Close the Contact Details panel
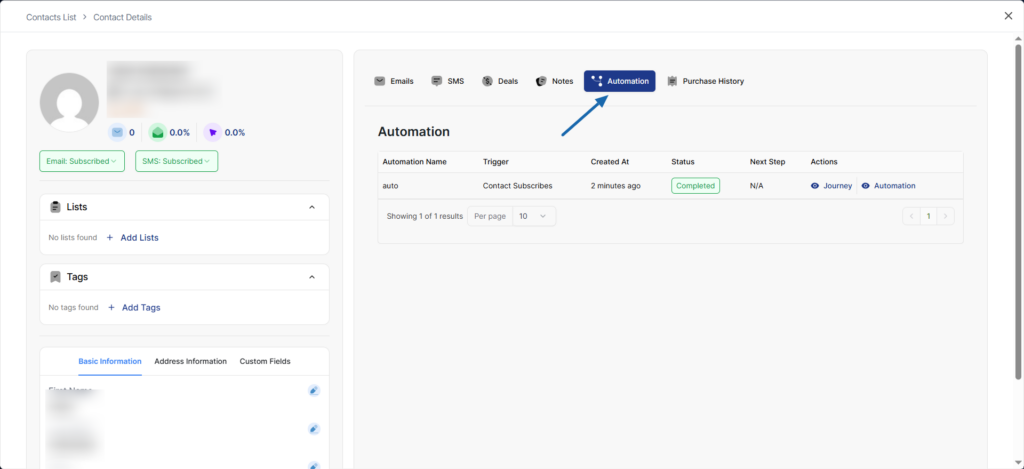 (x=1008, y=16)
